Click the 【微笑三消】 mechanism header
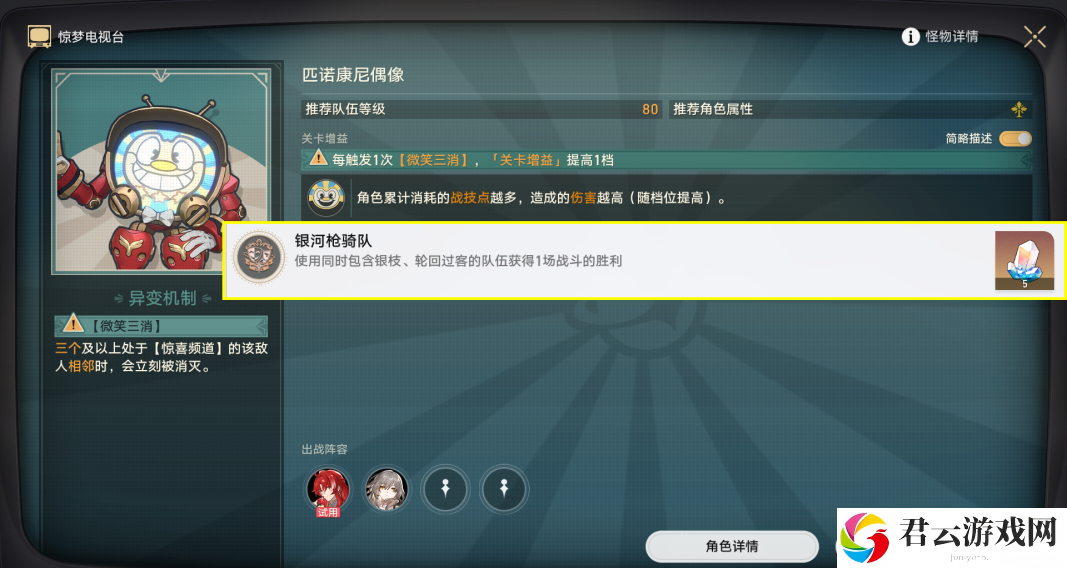Viewport: 1067px width, 568px height. point(161,326)
